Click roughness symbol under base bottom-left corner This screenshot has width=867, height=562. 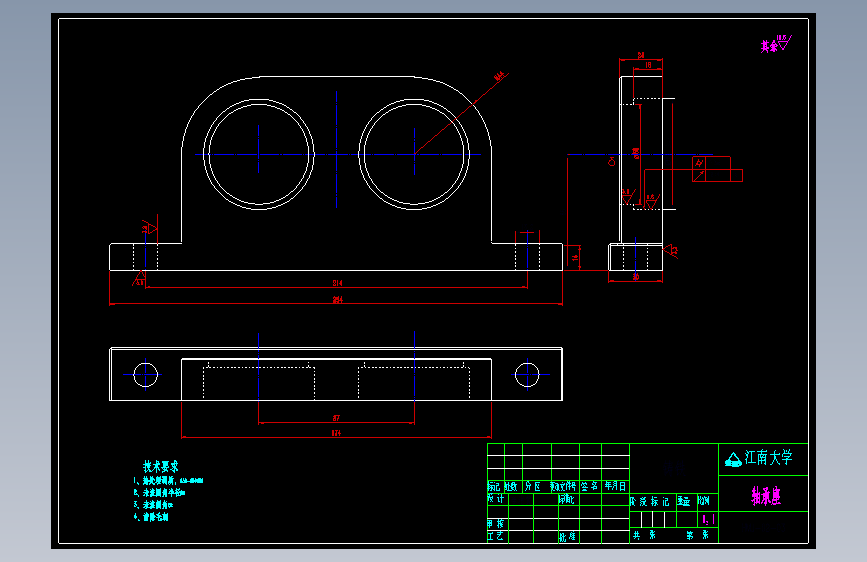coord(139,278)
